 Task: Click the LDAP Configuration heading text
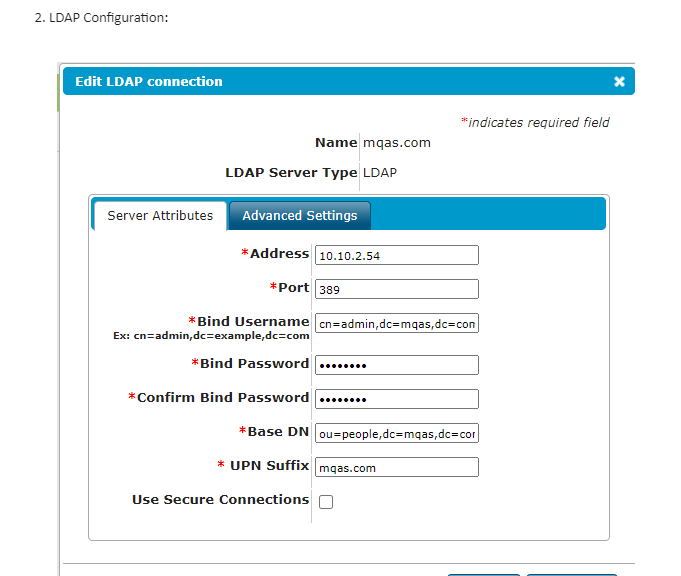coord(101,18)
